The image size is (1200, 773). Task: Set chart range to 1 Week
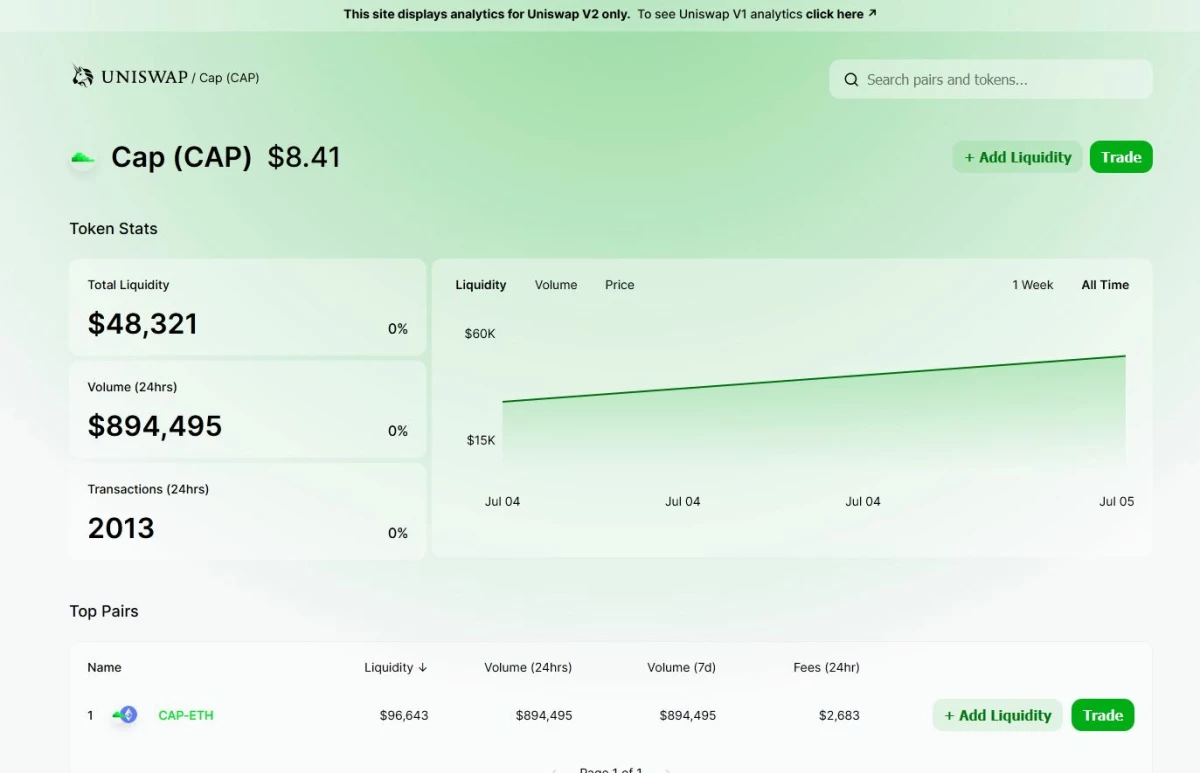1032,285
